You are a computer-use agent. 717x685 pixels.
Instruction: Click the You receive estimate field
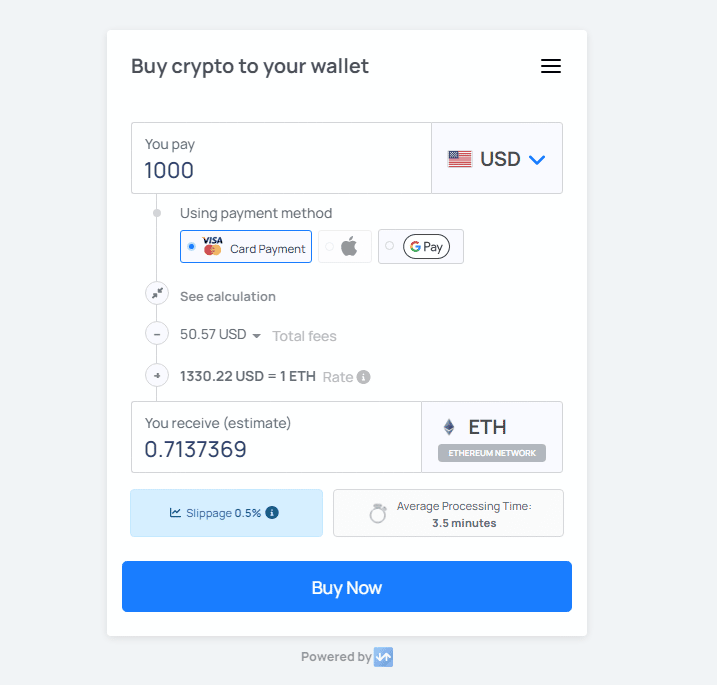[276, 449]
